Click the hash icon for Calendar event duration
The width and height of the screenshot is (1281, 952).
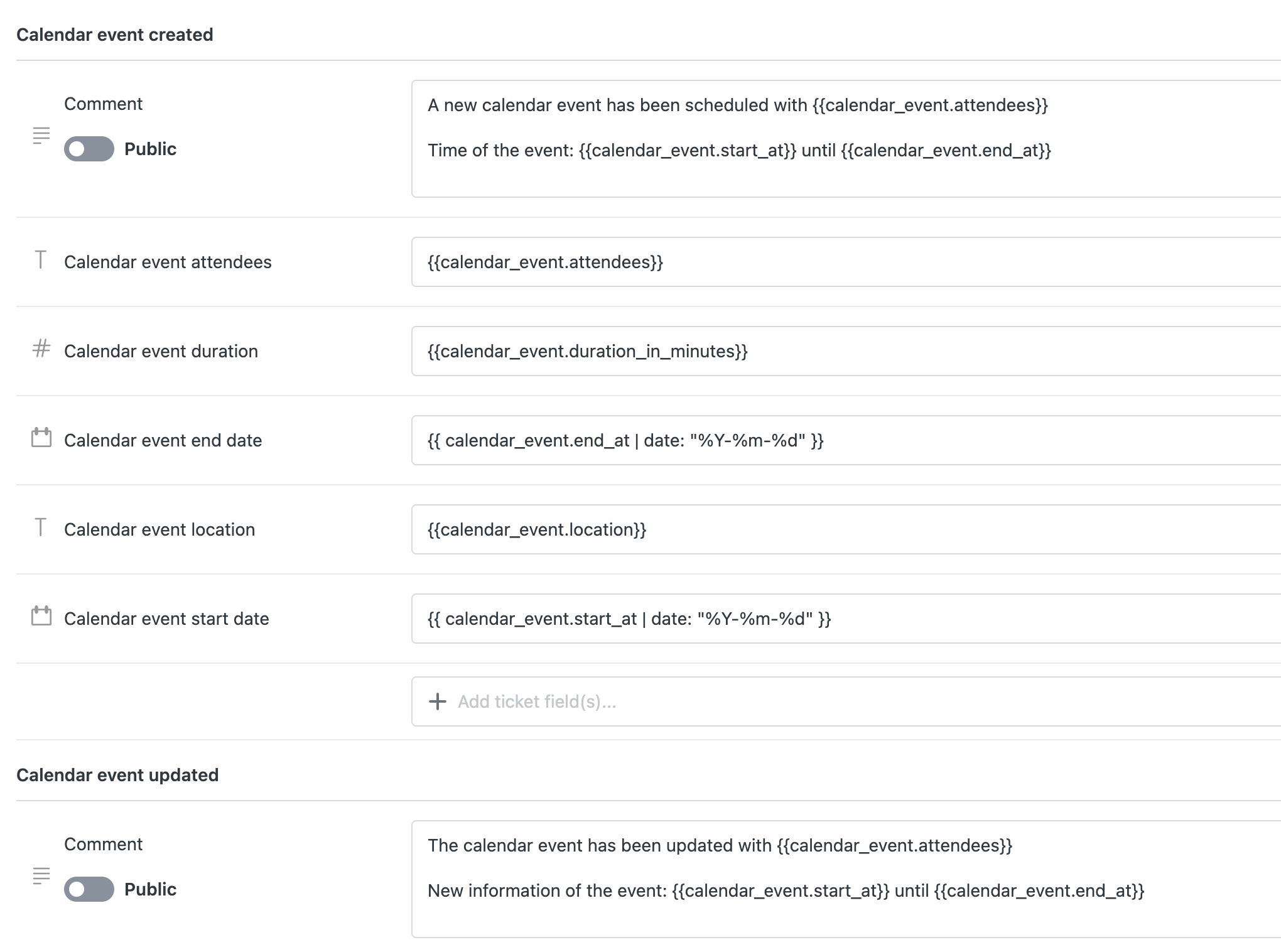tap(41, 348)
